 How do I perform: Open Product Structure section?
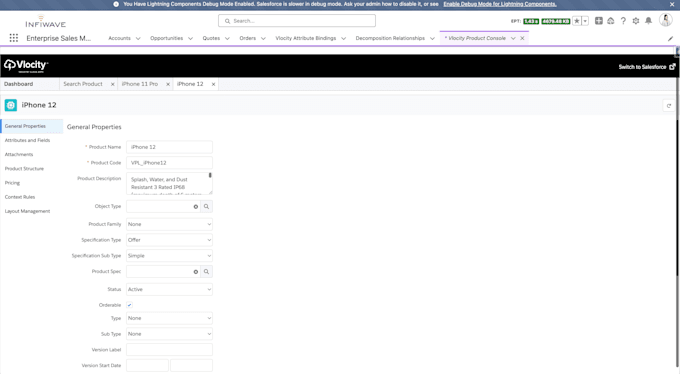[x=24, y=169]
